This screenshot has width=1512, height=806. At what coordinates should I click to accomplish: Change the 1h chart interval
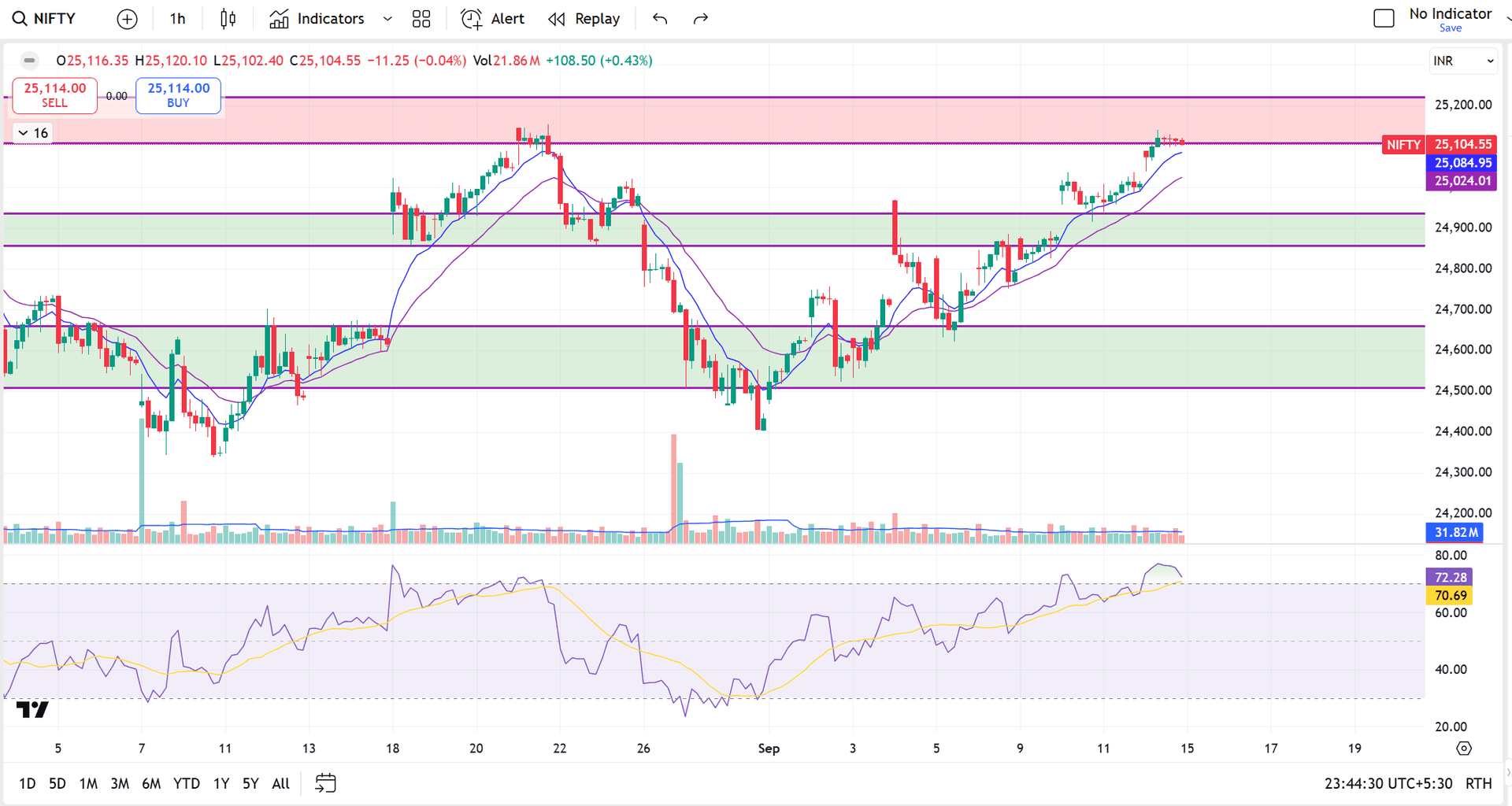coord(178,19)
